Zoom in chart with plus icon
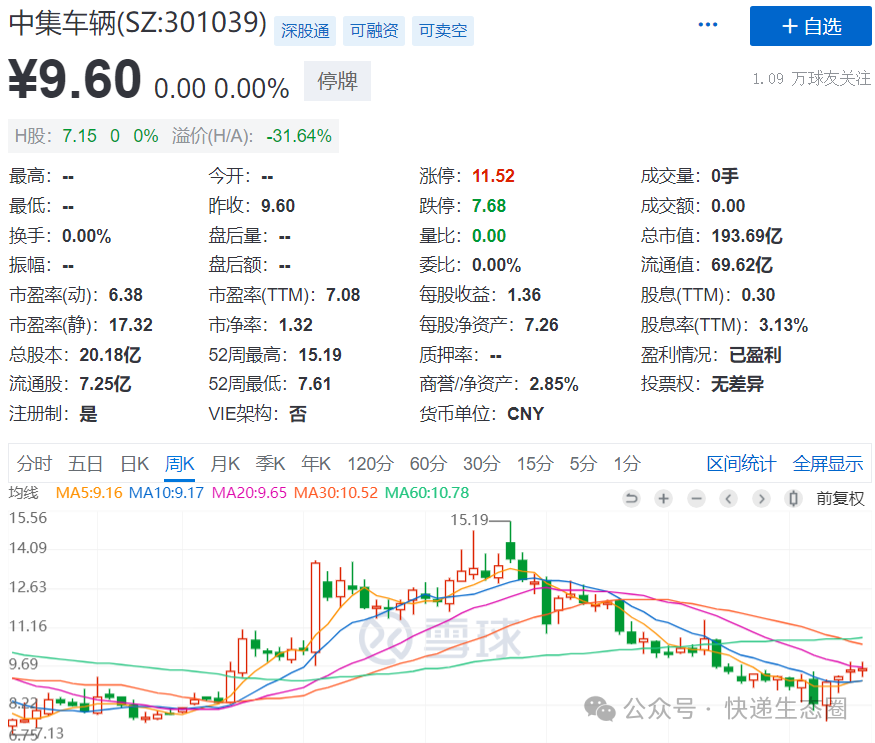The height and width of the screenshot is (743, 875). 664,498
